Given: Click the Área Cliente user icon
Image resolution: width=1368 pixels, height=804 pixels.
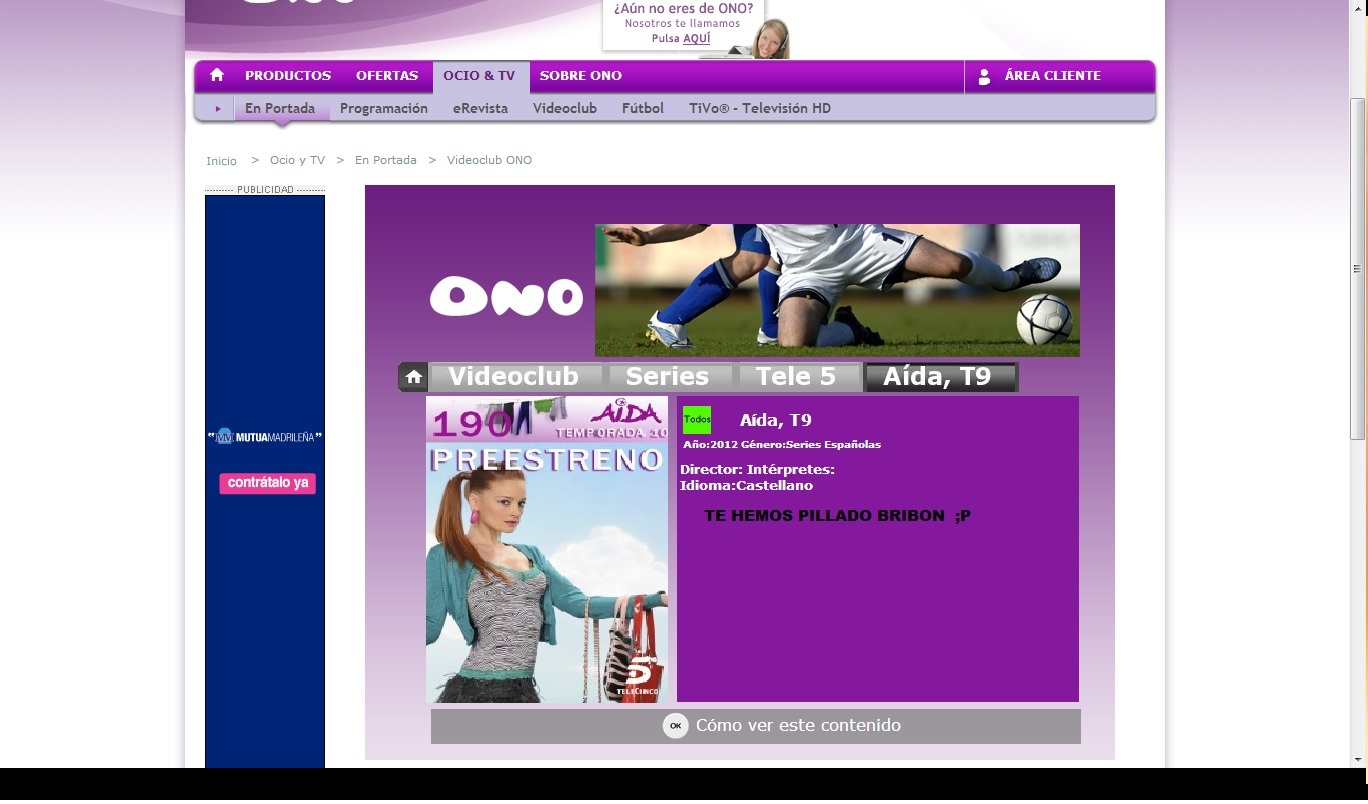Looking at the screenshot, I should 984,76.
